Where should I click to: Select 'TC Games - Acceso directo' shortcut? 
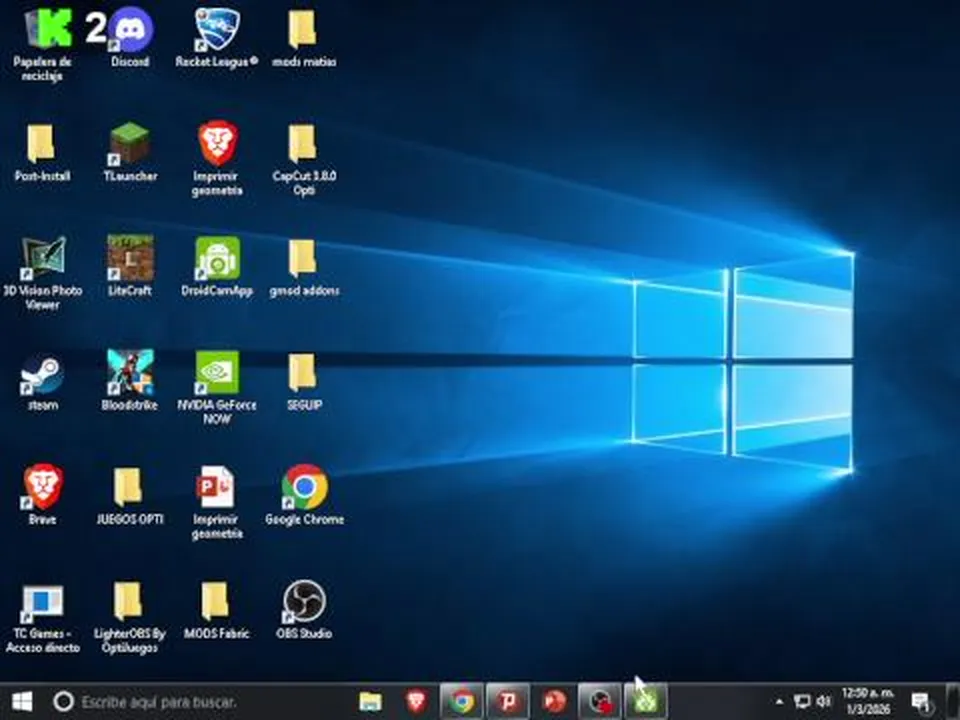(x=42, y=617)
